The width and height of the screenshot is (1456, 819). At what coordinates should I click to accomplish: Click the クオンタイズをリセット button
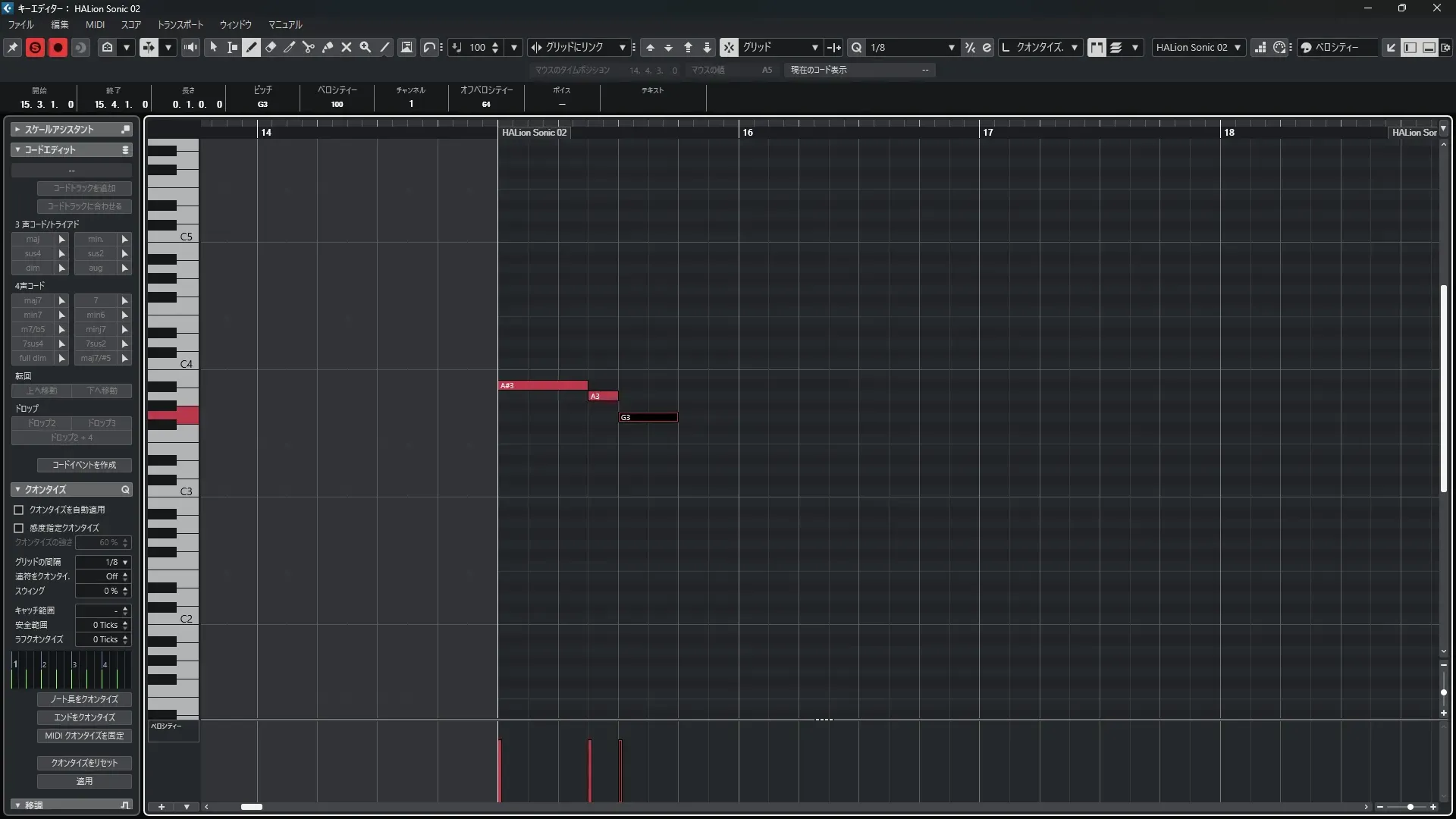click(84, 763)
